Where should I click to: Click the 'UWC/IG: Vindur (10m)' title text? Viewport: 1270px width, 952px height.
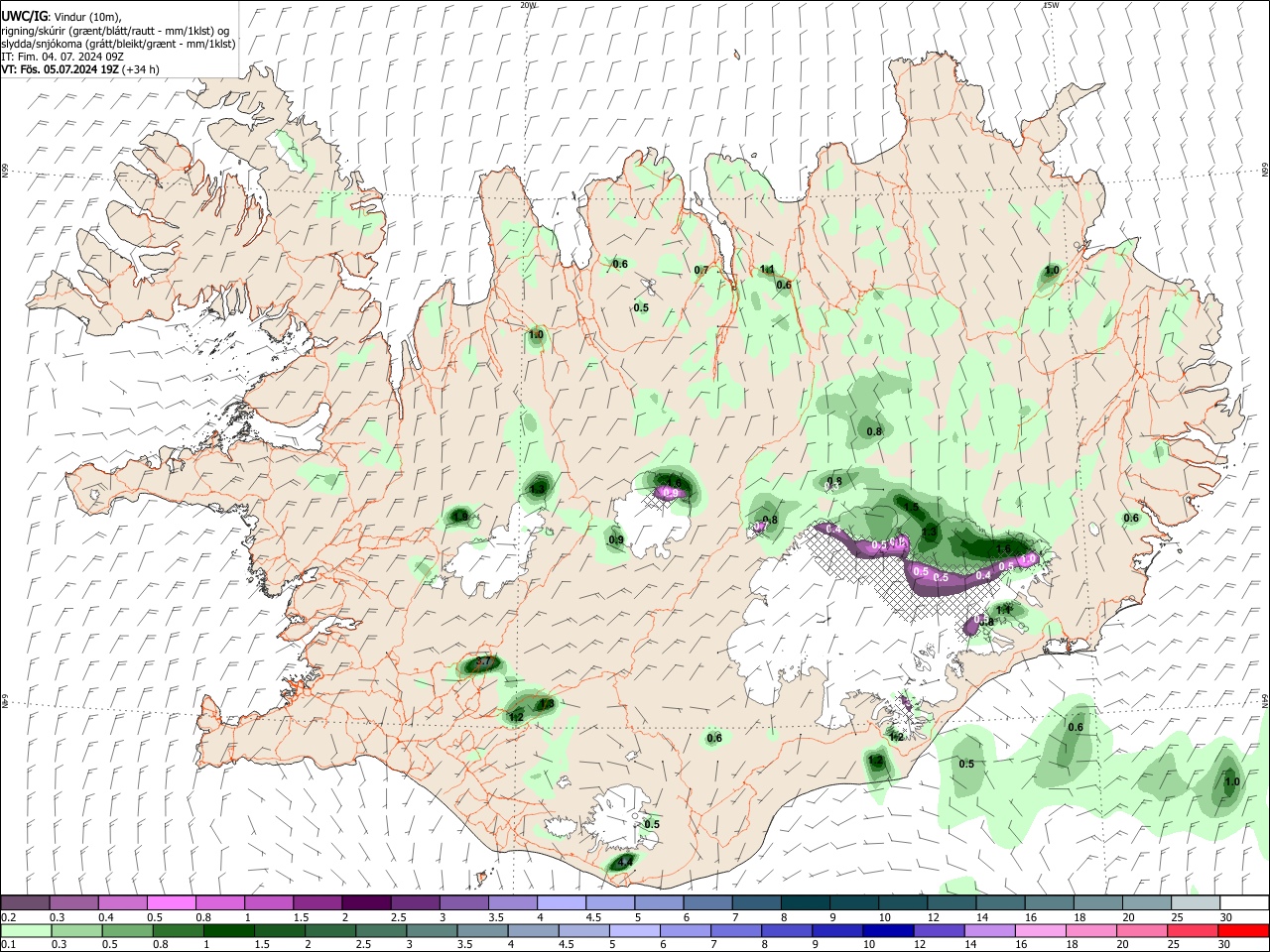point(62,17)
